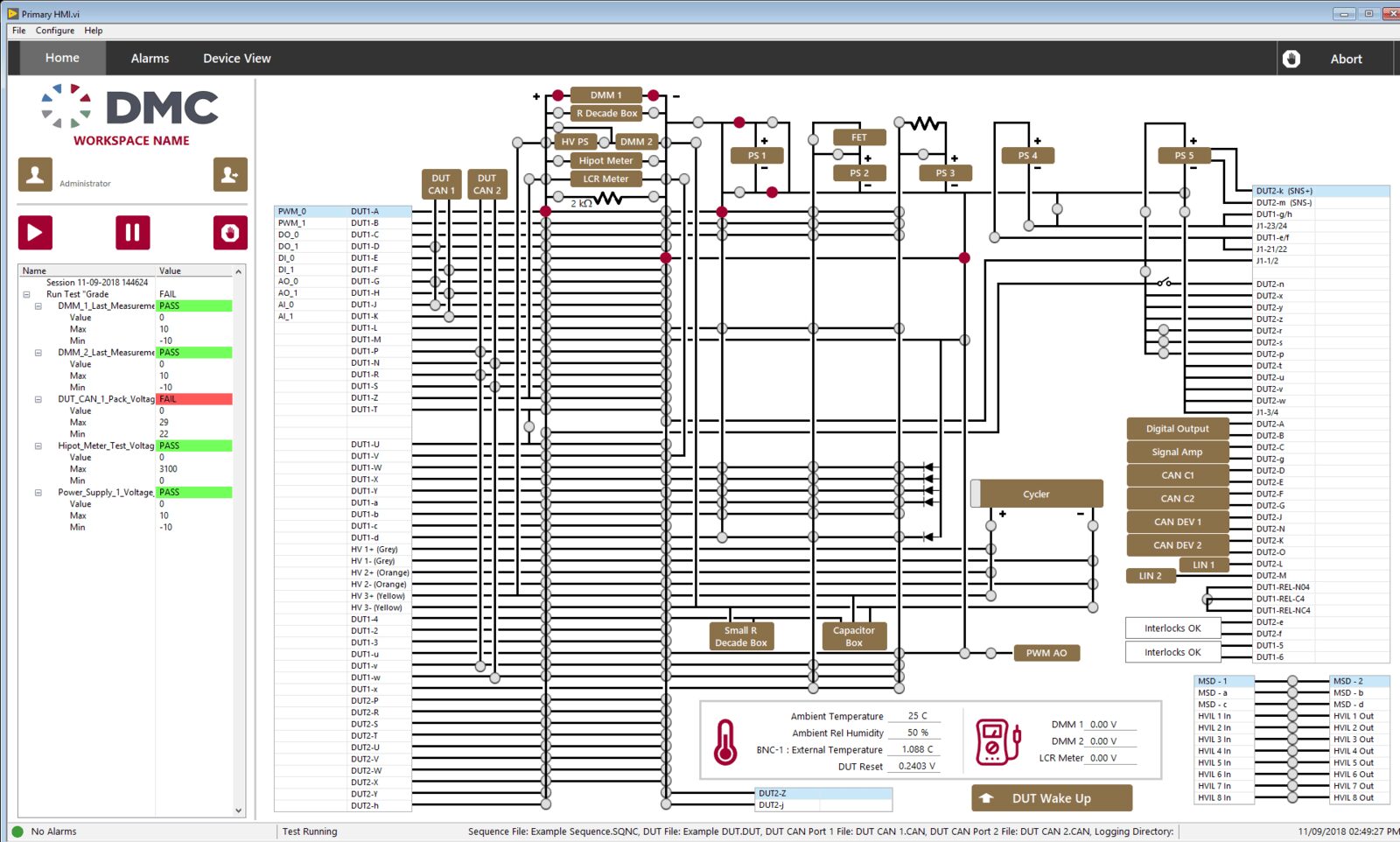Screen dimensions: 1400x842
Task: Click the LabVIEW window title icon
Action: 13,13
